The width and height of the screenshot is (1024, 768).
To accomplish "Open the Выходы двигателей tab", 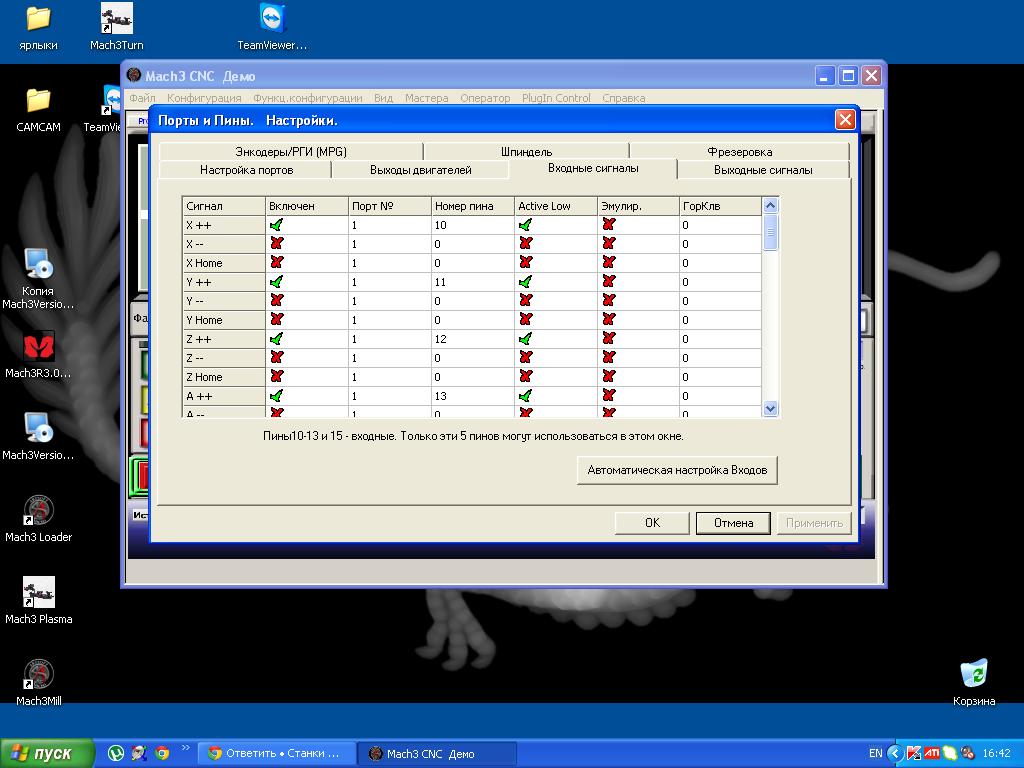I will pos(421,170).
